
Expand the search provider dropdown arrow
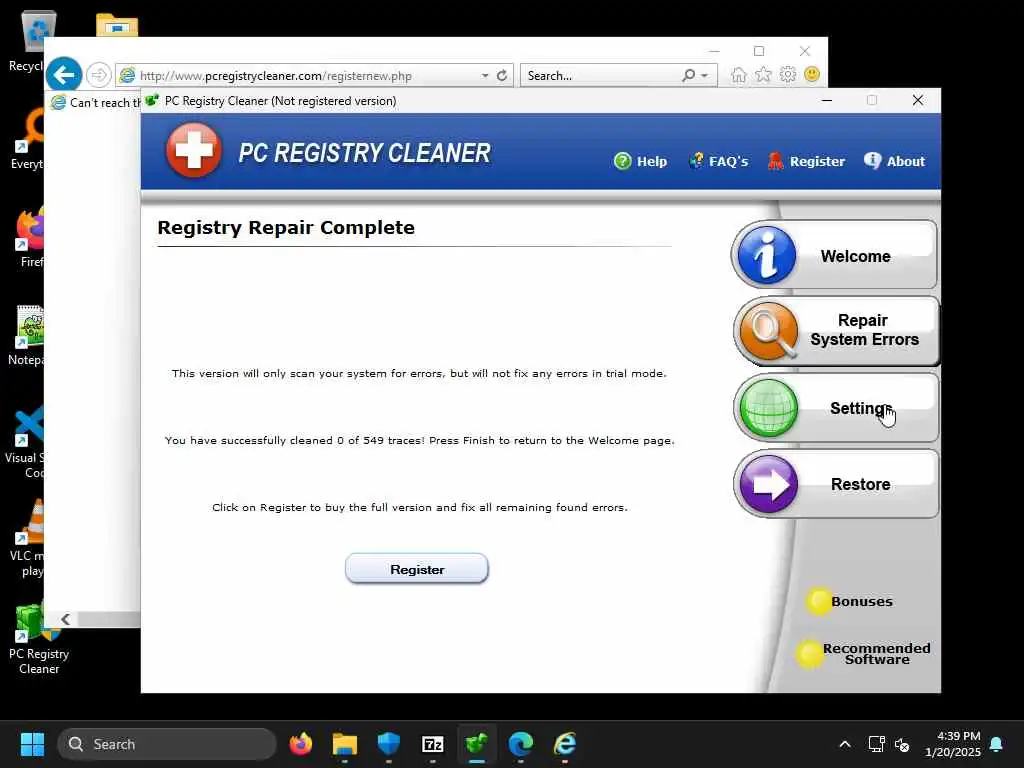click(x=705, y=76)
